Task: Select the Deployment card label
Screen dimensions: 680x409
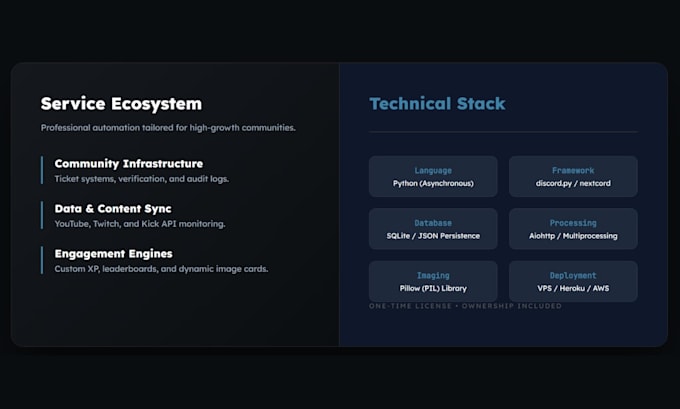Action: click(573, 275)
